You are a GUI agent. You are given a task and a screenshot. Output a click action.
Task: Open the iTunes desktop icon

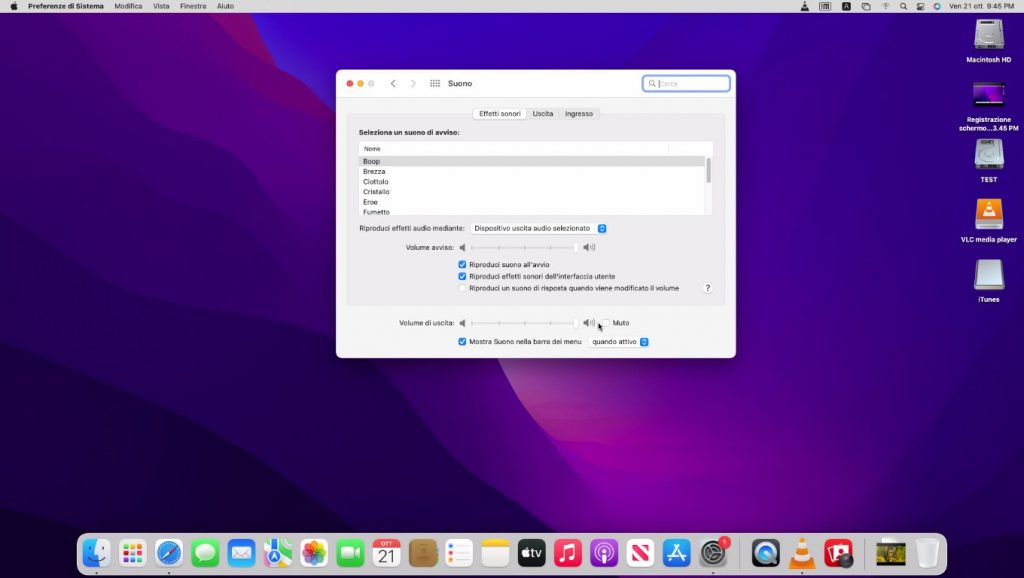point(988,275)
